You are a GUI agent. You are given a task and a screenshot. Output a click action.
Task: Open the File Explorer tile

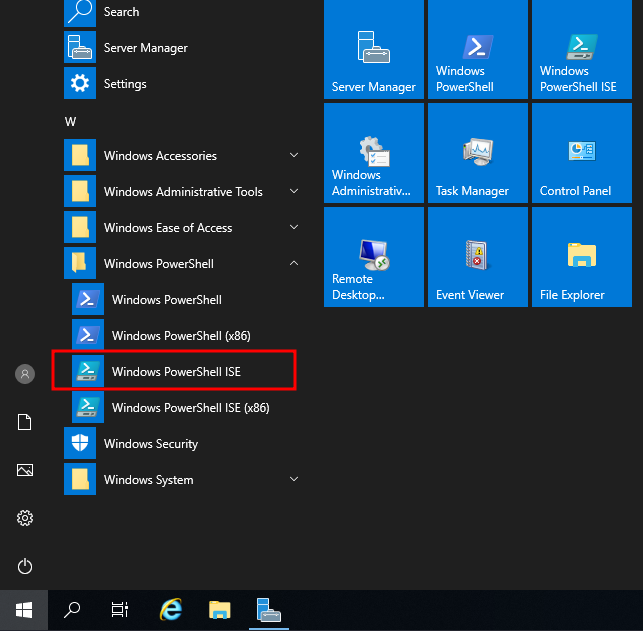click(581, 257)
